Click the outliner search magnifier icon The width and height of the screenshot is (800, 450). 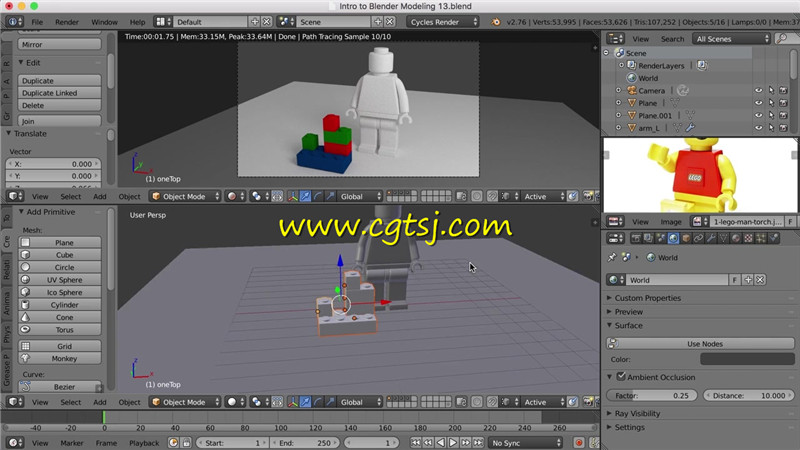coord(781,39)
